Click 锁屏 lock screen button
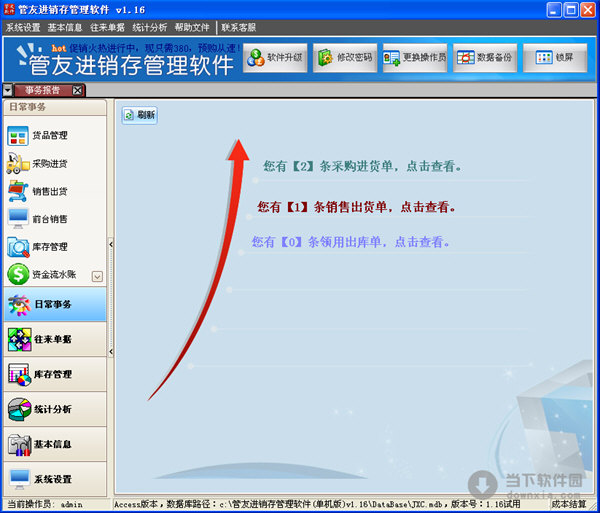 tap(555, 58)
